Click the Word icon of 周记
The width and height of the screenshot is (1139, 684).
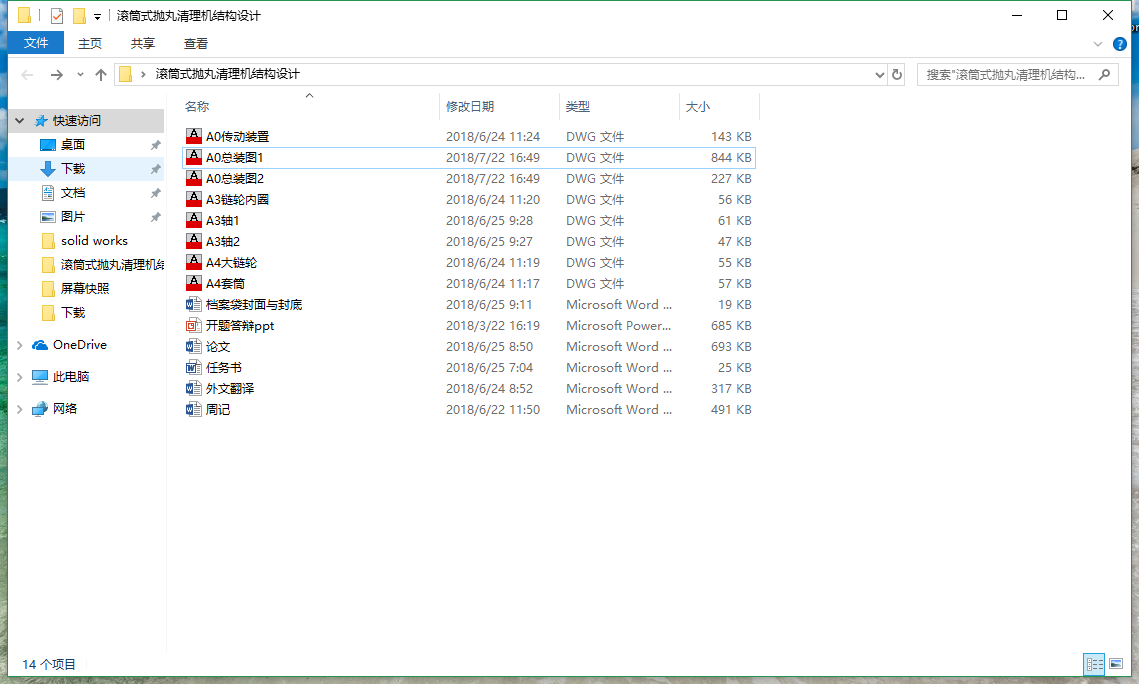pyautogui.click(x=193, y=410)
